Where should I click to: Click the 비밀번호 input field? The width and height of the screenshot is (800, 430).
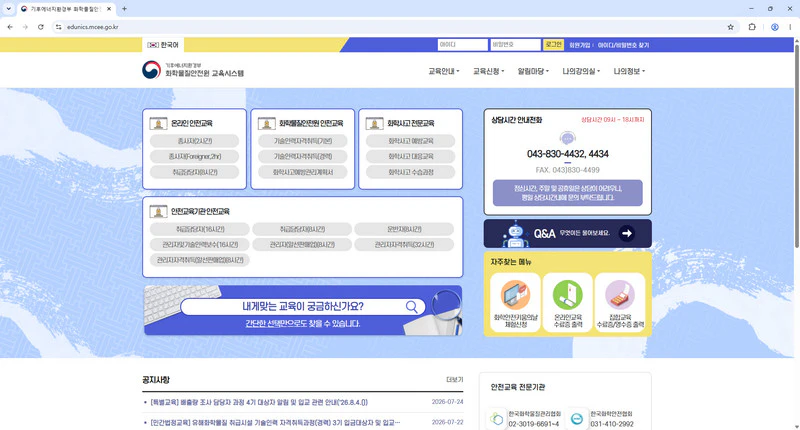pyautogui.click(x=515, y=45)
